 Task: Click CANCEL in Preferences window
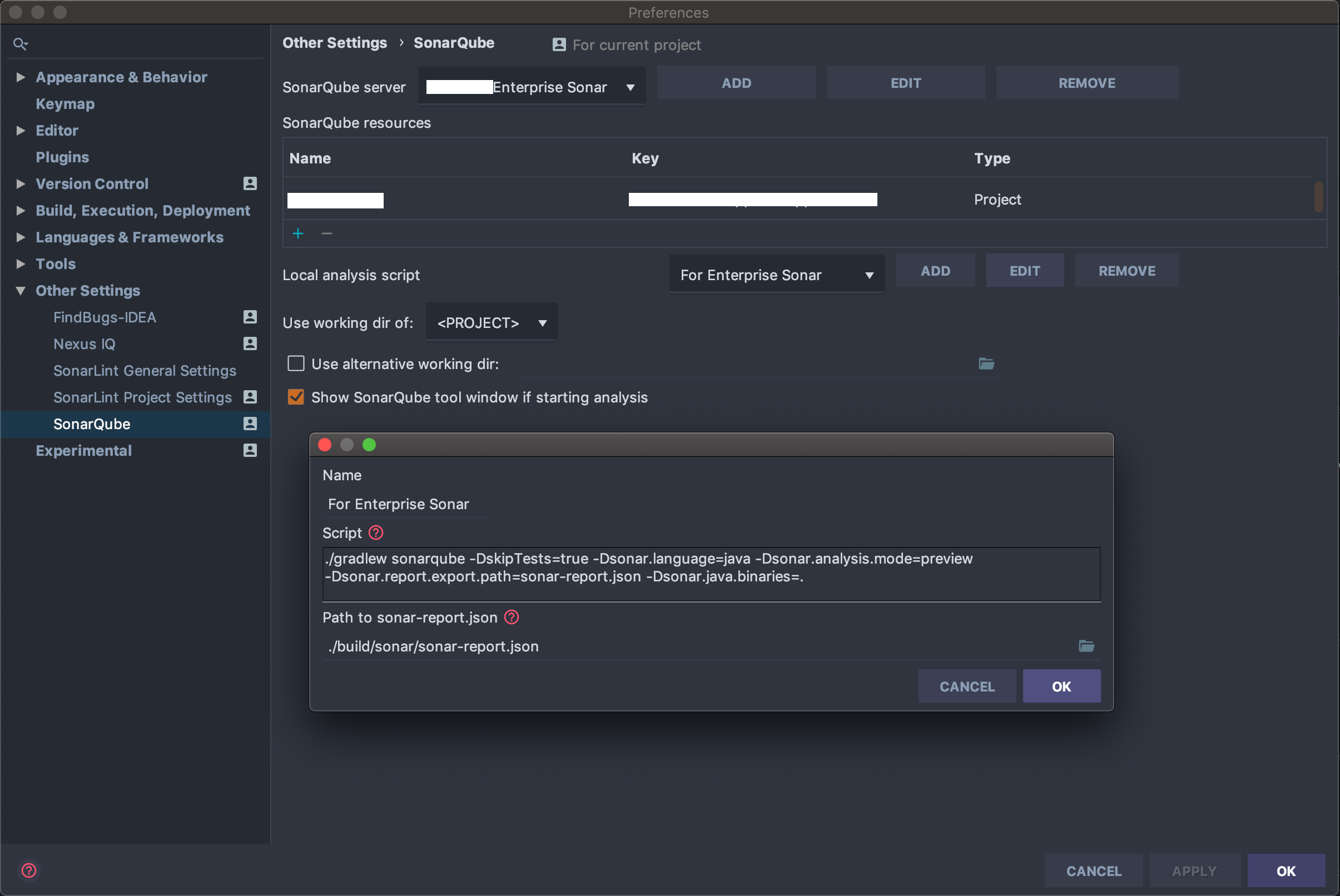1094,871
